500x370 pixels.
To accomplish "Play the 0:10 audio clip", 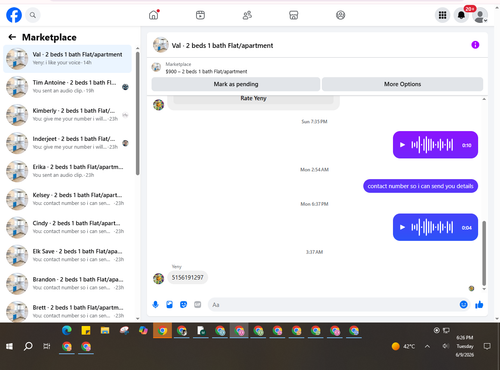I will click(402, 145).
